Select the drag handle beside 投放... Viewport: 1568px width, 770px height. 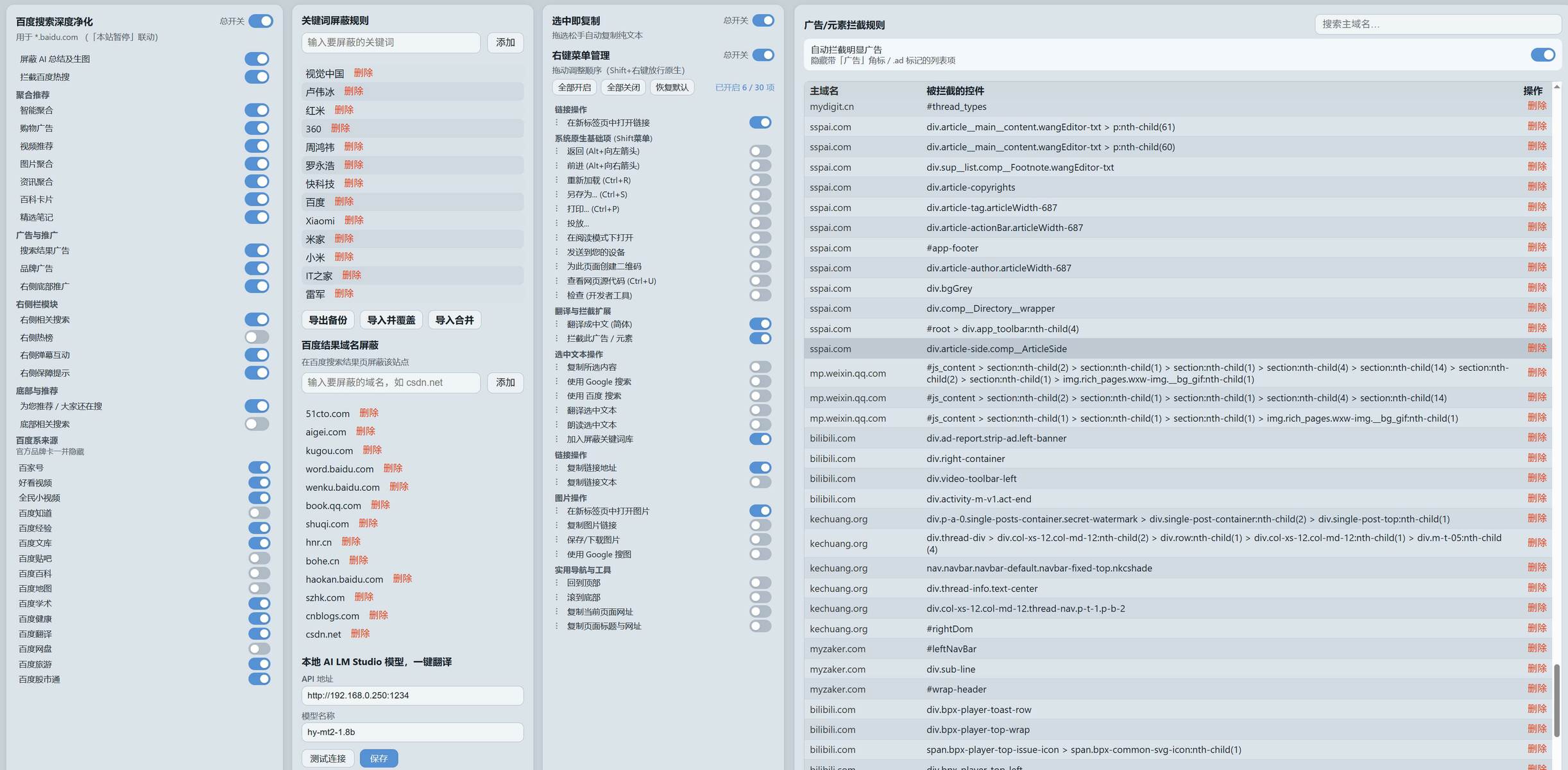(x=557, y=223)
